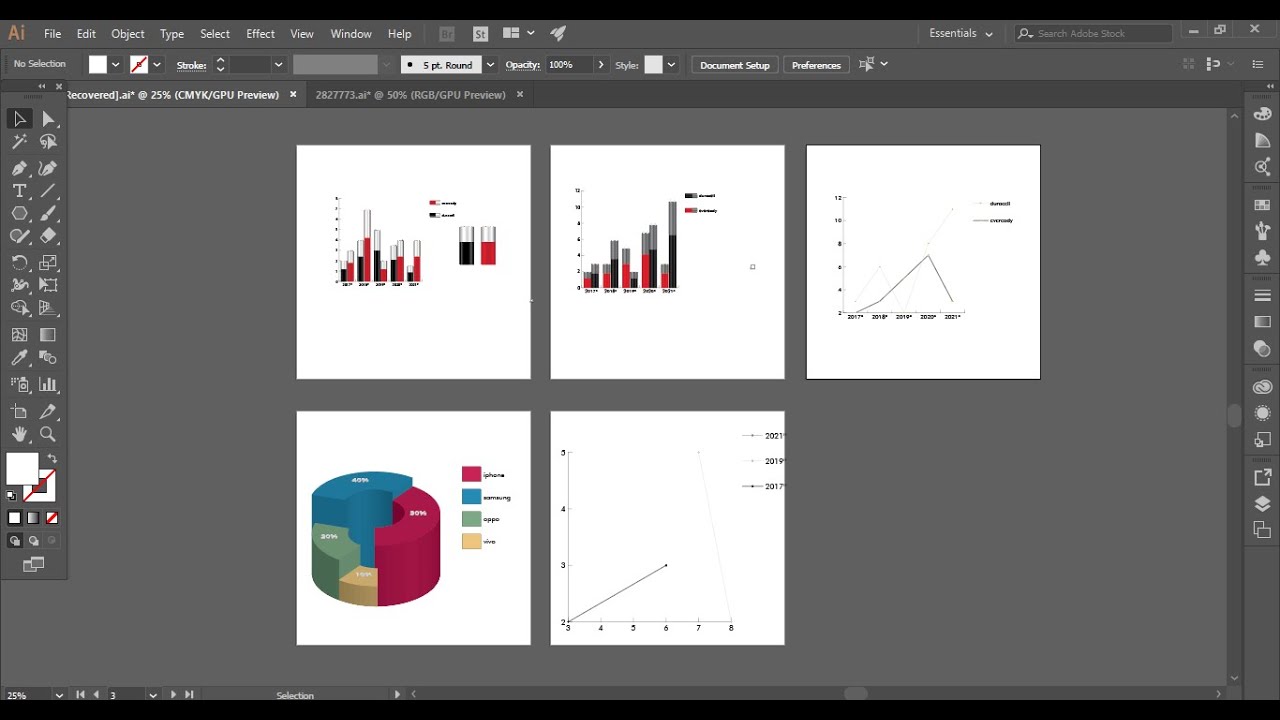Open the Creative Cloud Libraries panel
This screenshot has height=720, width=1280.
click(1262, 387)
